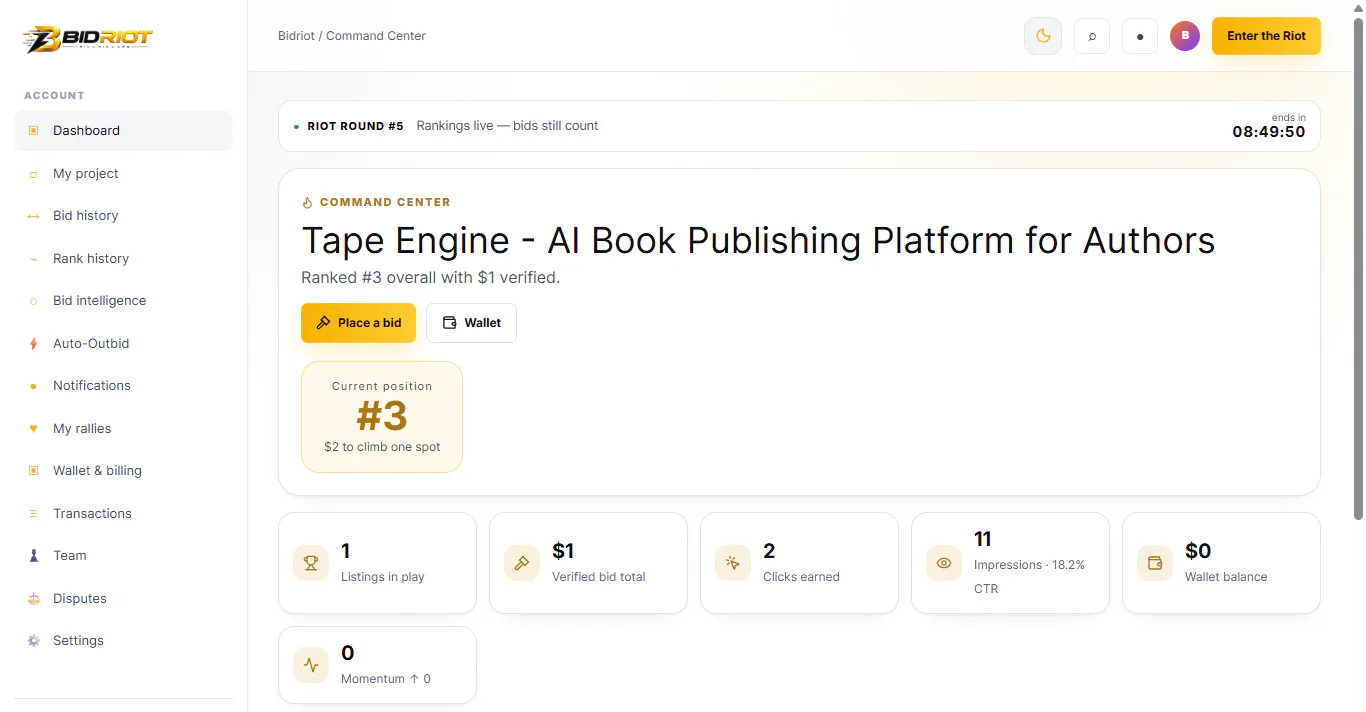Screen dimensions: 1366x712
Task: Click the 08:49:50 countdown timer
Action: tap(1269, 132)
